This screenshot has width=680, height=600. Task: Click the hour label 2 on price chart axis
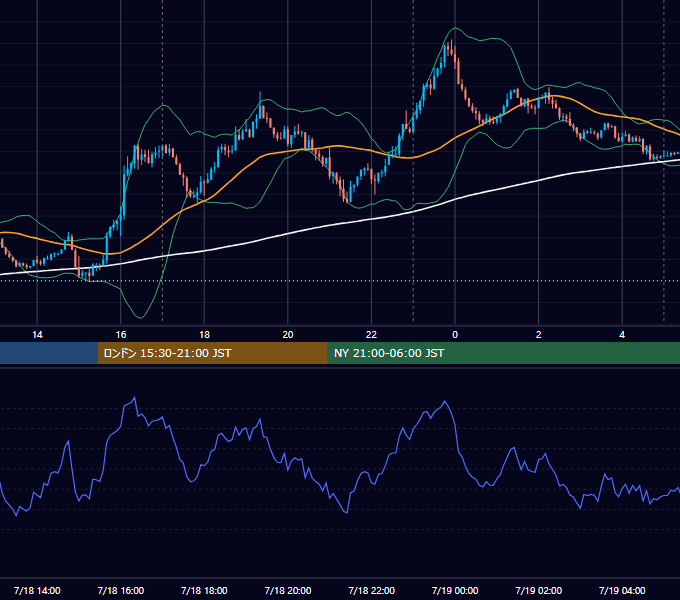[x=539, y=335]
